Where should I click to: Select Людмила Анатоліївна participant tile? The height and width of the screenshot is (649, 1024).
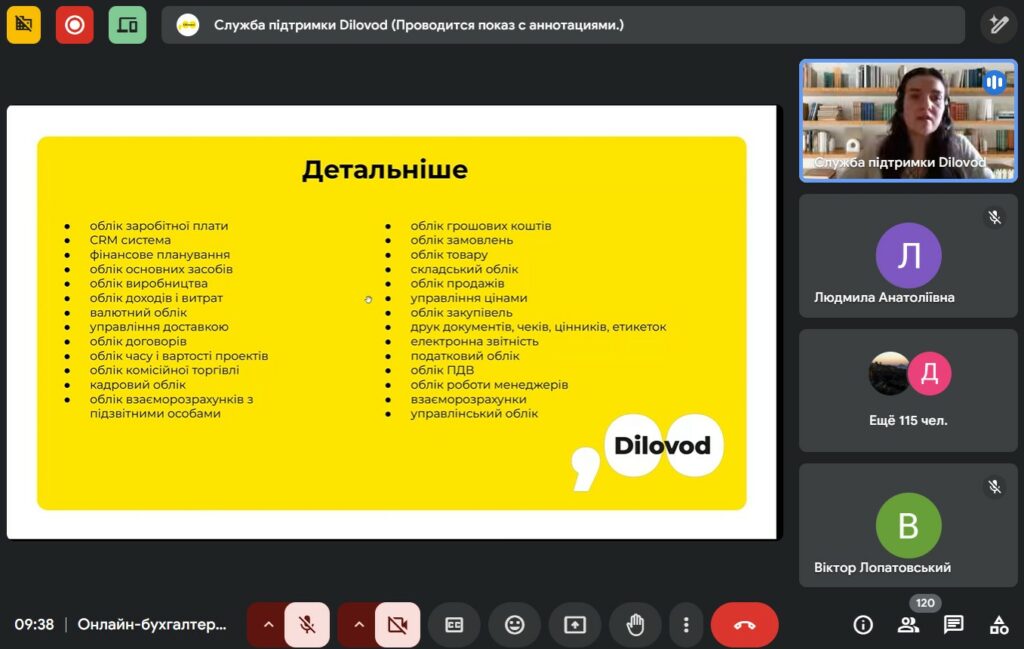click(x=908, y=255)
